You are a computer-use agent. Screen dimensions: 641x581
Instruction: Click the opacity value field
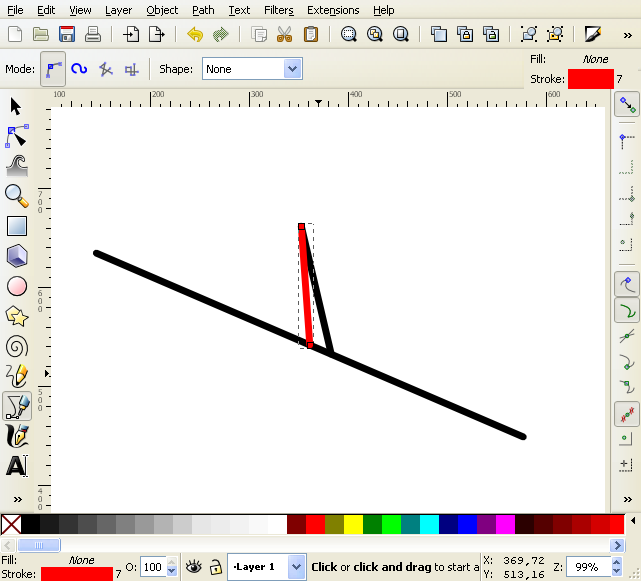(x=153, y=567)
